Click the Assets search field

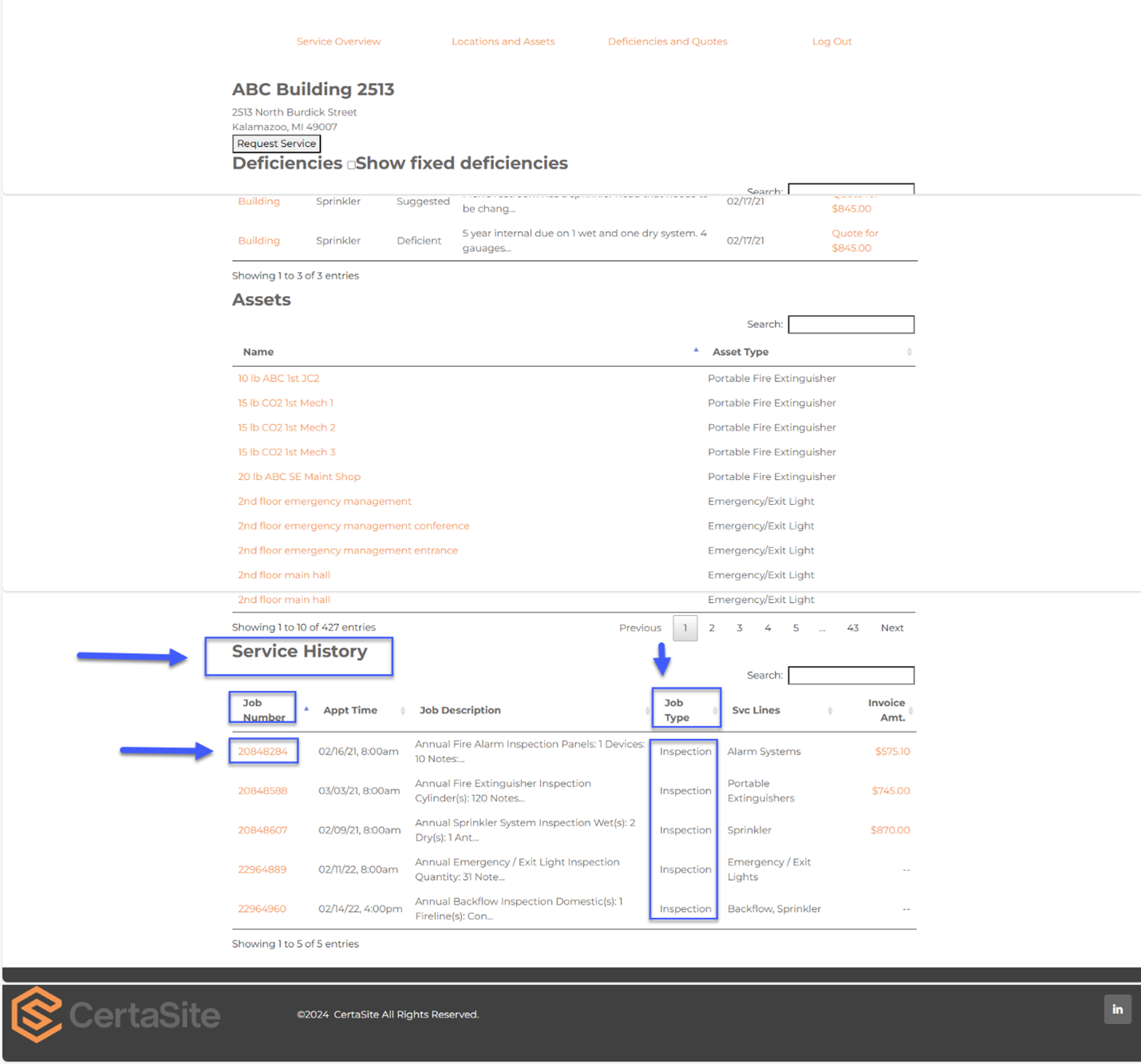coord(851,324)
